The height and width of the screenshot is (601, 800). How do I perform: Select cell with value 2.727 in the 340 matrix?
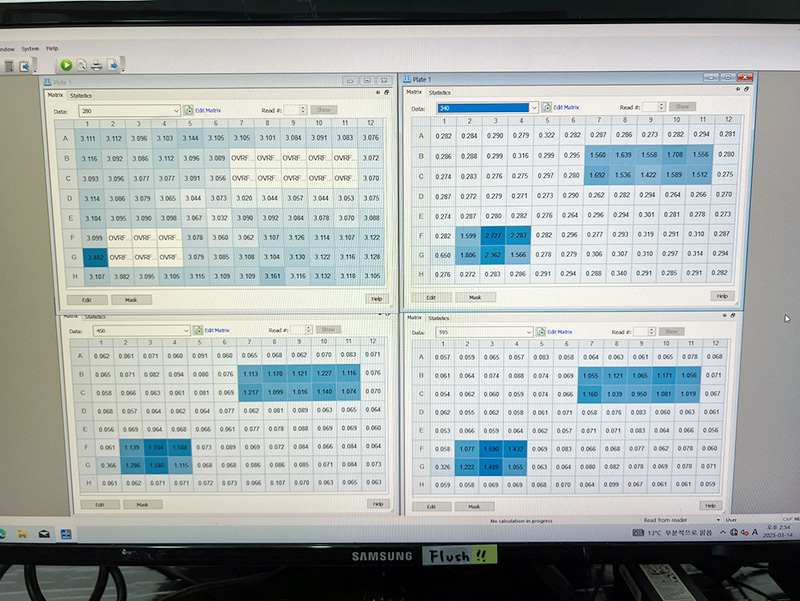tap(492, 235)
